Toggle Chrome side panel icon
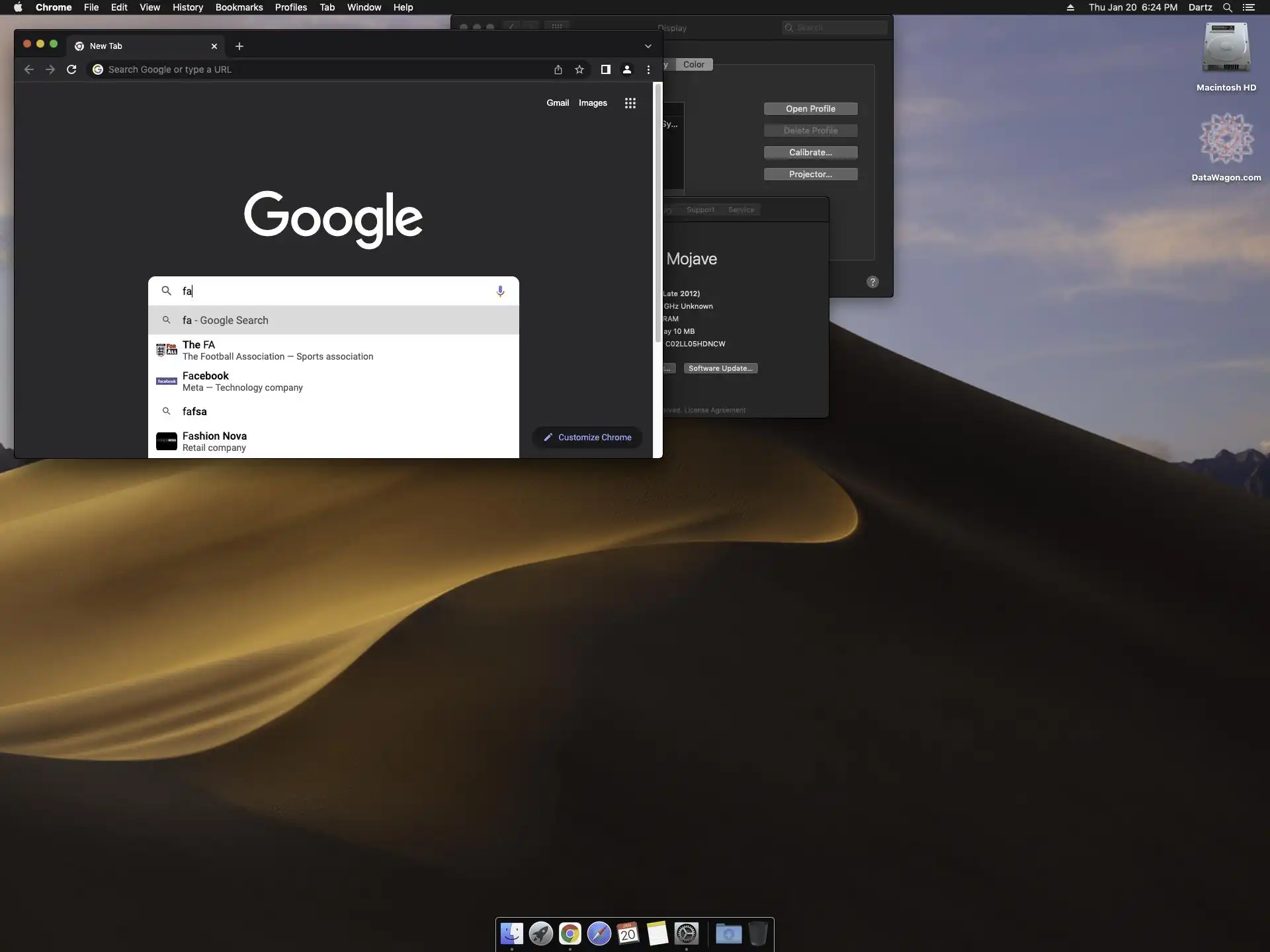 click(x=605, y=69)
